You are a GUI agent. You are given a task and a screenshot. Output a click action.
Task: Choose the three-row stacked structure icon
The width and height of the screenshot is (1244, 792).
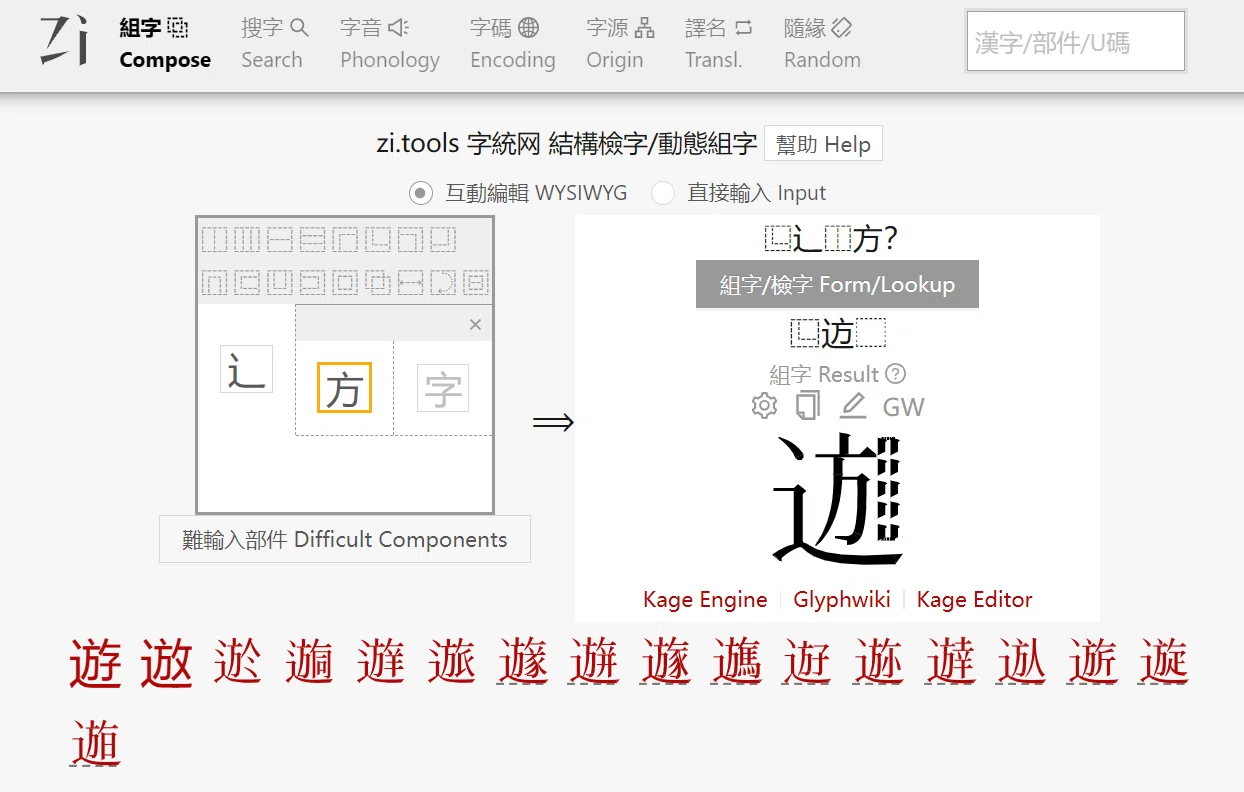click(313, 239)
